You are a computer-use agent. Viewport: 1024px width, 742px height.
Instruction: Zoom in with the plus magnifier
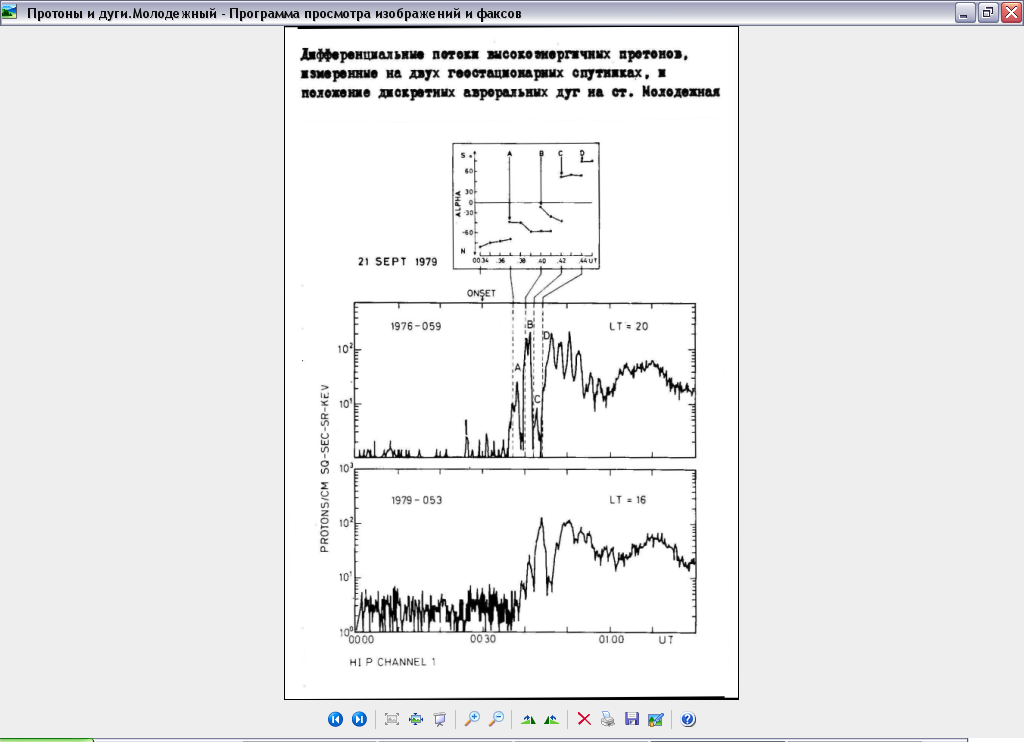472,719
